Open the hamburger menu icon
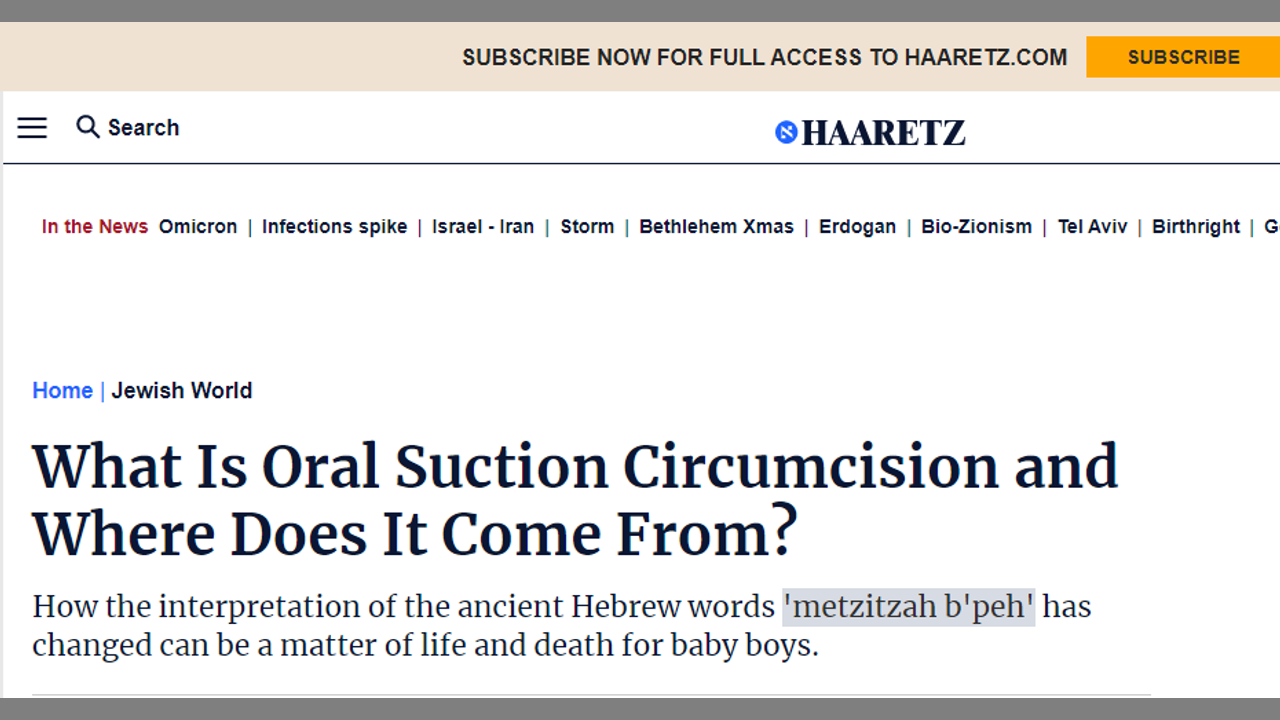This screenshot has width=1280, height=720. tap(32, 128)
